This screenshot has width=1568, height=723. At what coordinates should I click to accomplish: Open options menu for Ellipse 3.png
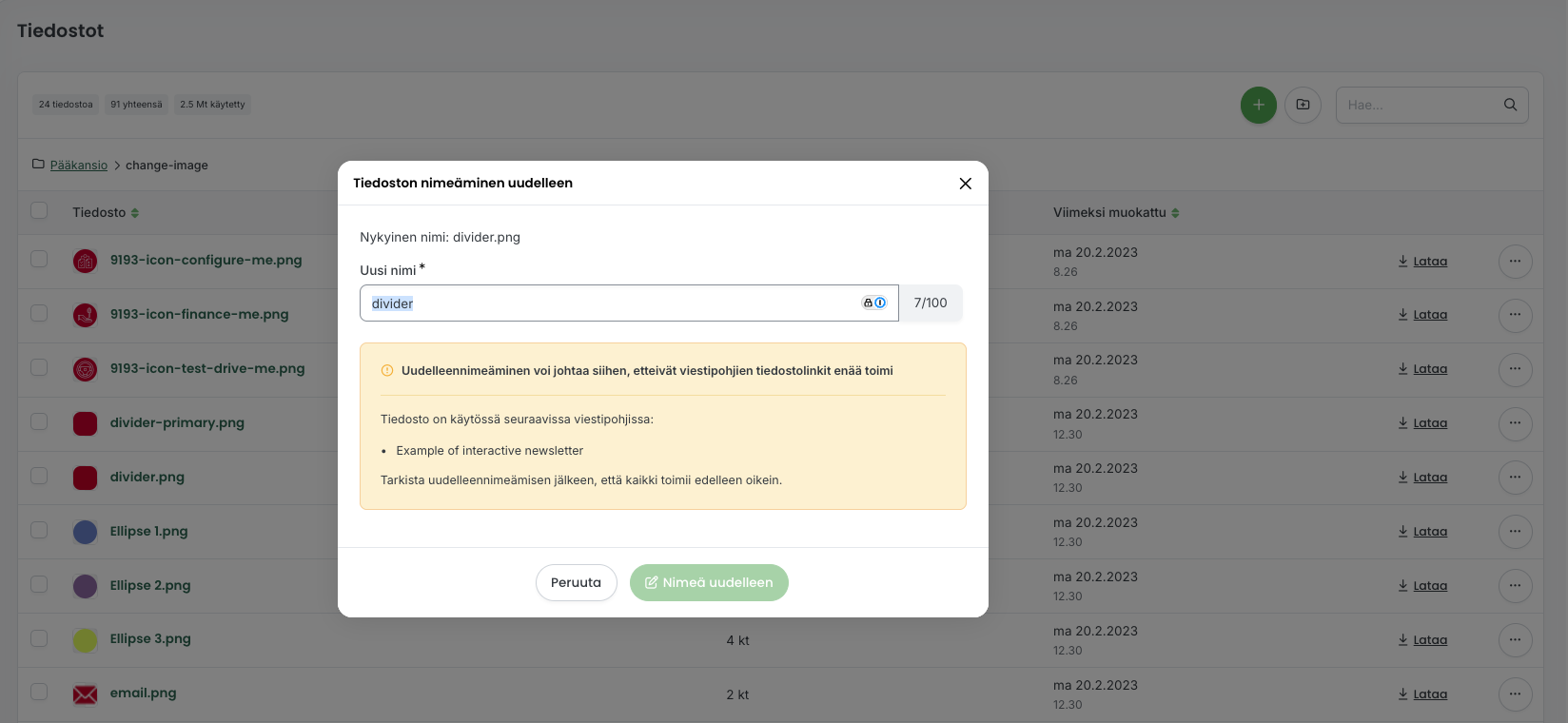click(x=1515, y=640)
